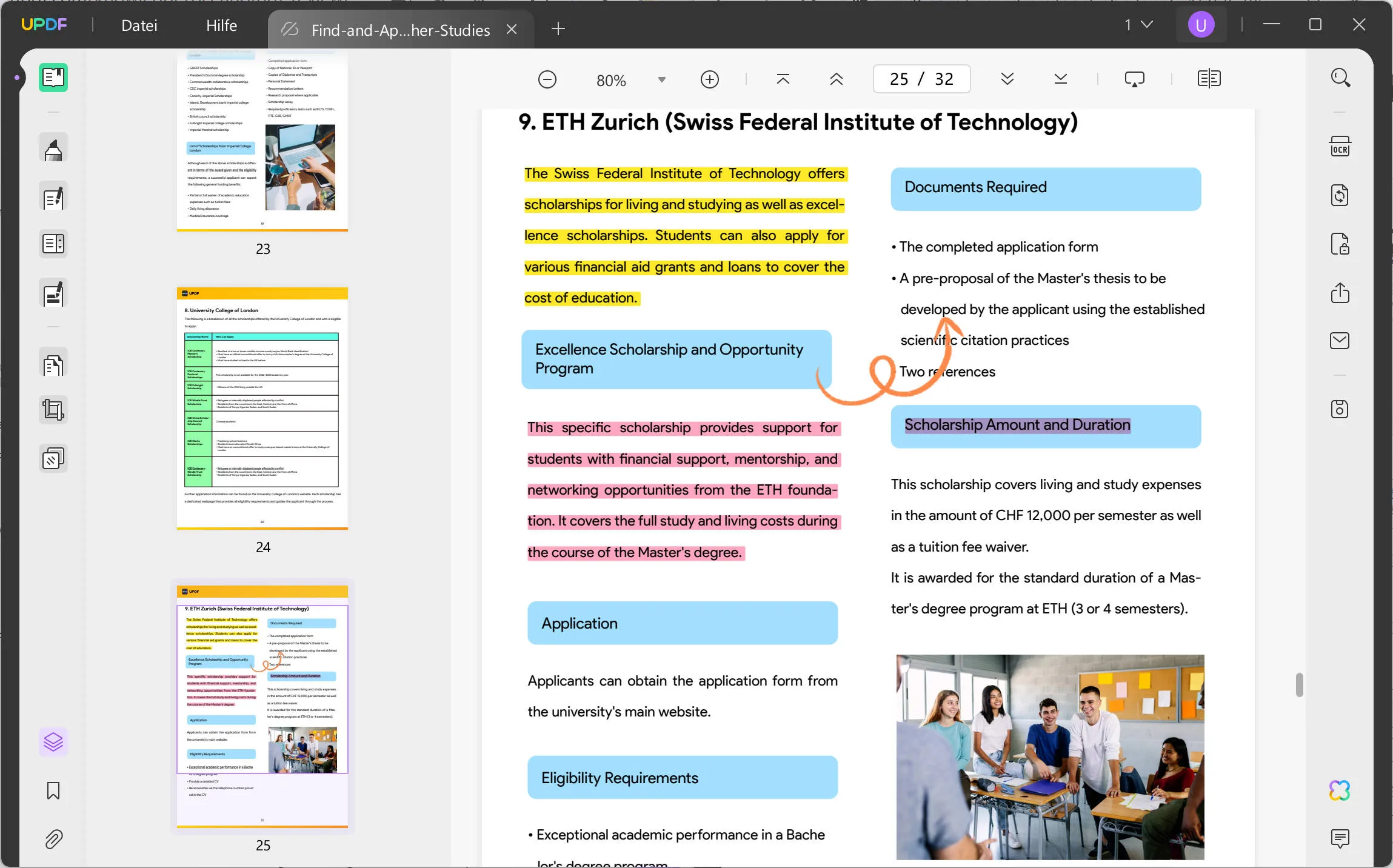Image resolution: width=1393 pixels, height=868 pixels.
Task: Go to the next page
Action: (1007, 79)
